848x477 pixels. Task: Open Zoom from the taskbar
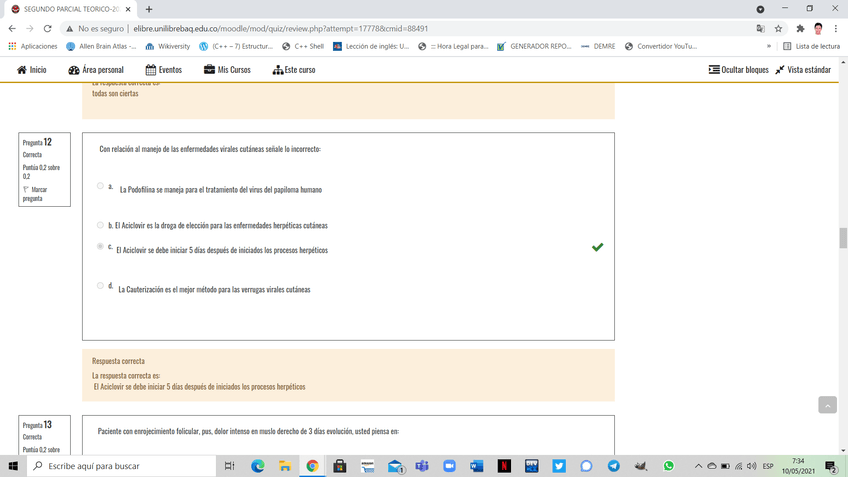coord(449,466)
